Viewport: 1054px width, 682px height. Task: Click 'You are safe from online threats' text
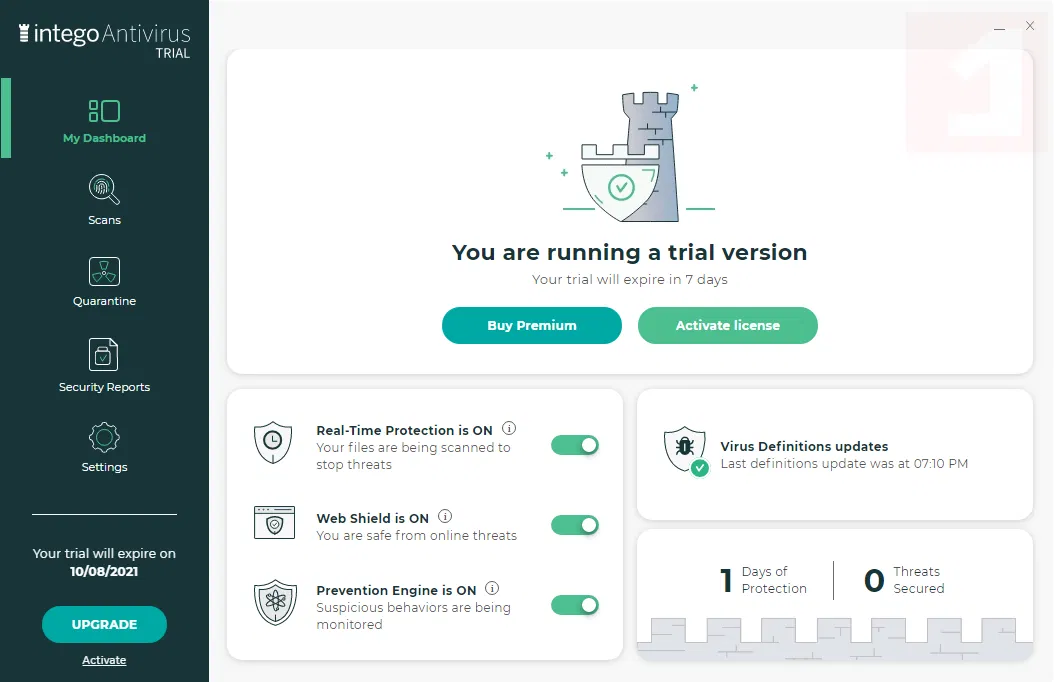[x=416, y=536]
